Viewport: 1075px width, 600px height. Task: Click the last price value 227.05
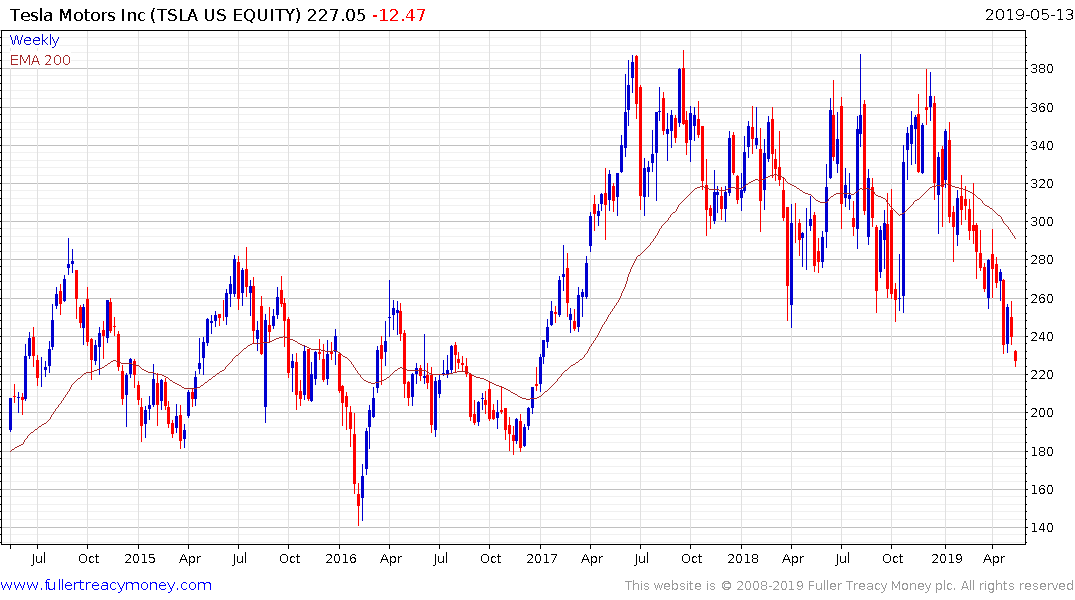337,15
